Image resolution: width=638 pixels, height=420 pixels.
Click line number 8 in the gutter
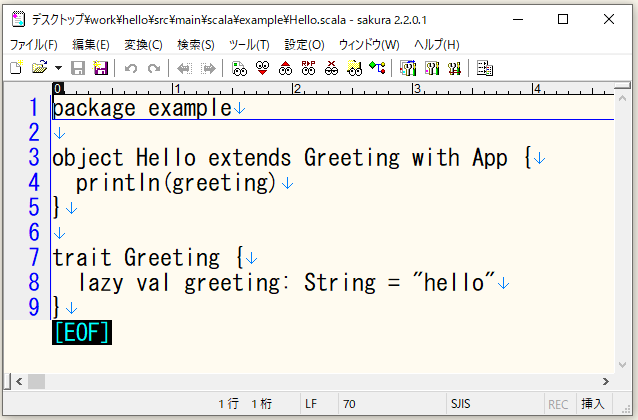33,282
